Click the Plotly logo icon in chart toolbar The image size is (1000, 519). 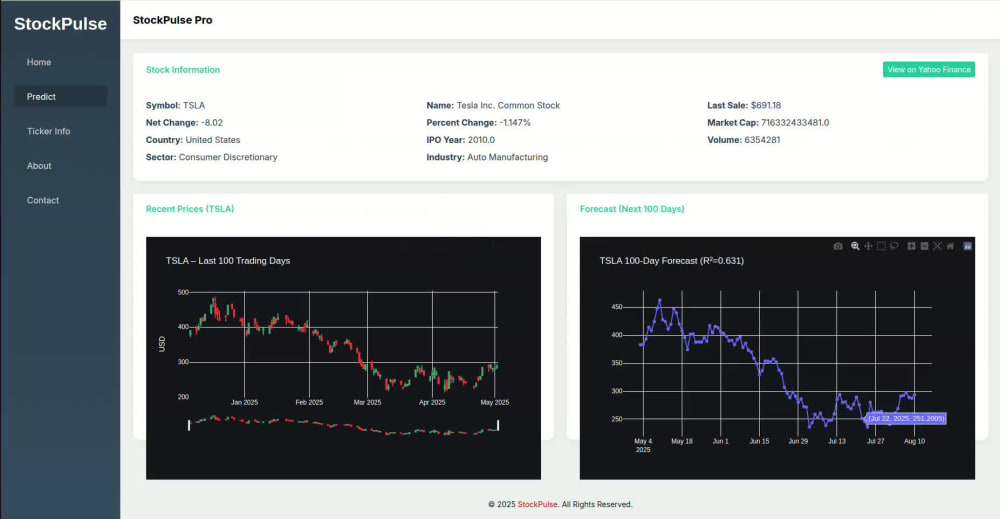click(967, 246)
